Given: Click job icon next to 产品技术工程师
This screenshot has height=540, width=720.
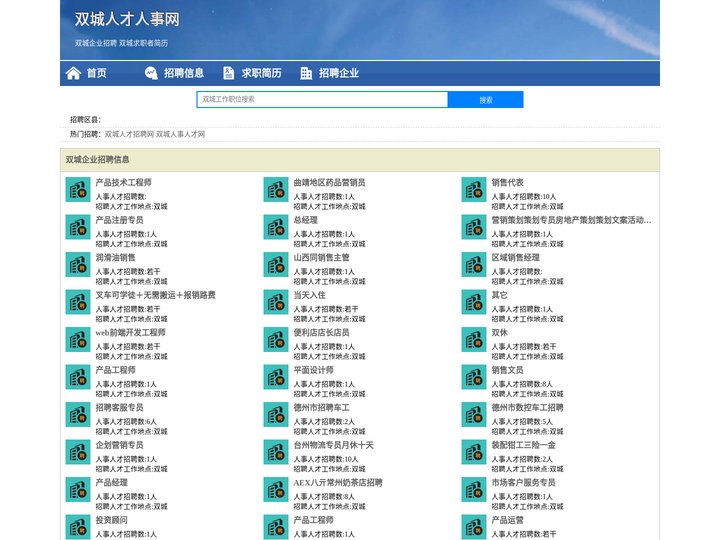Looking at the screenshot, I should (78, 190).
